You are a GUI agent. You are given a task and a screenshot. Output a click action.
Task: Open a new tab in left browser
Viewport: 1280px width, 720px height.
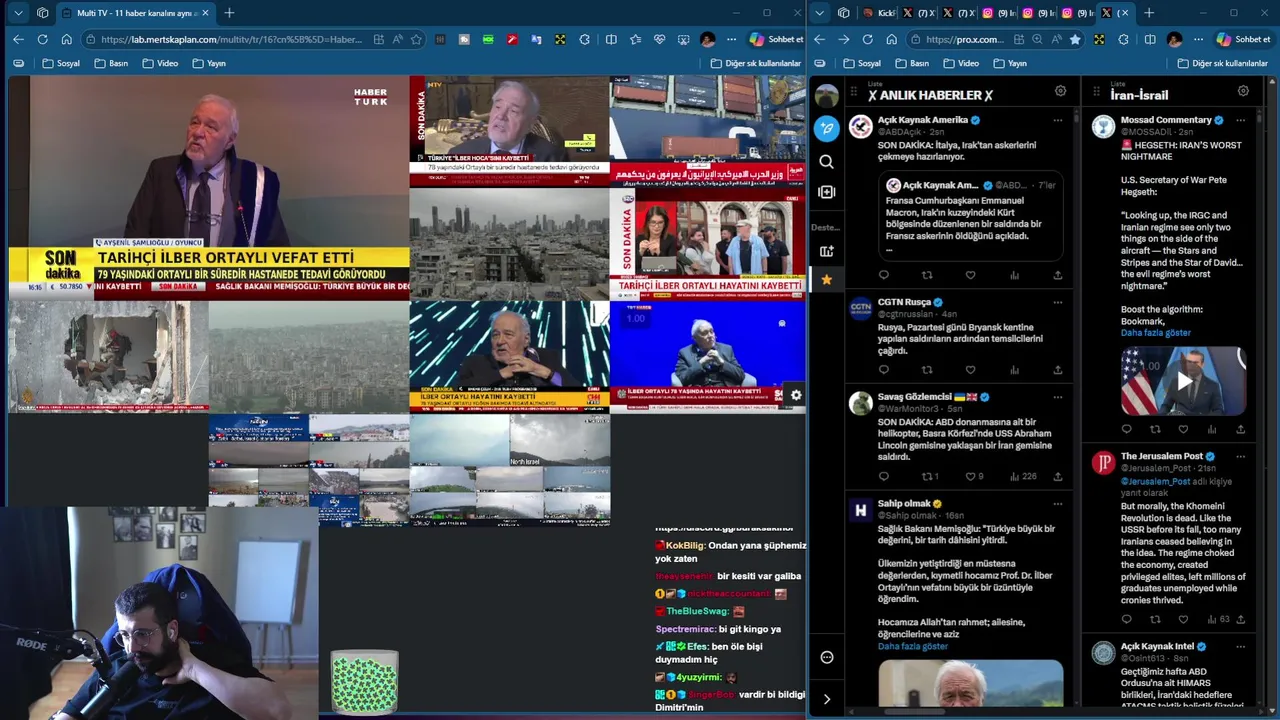[229, 13]
